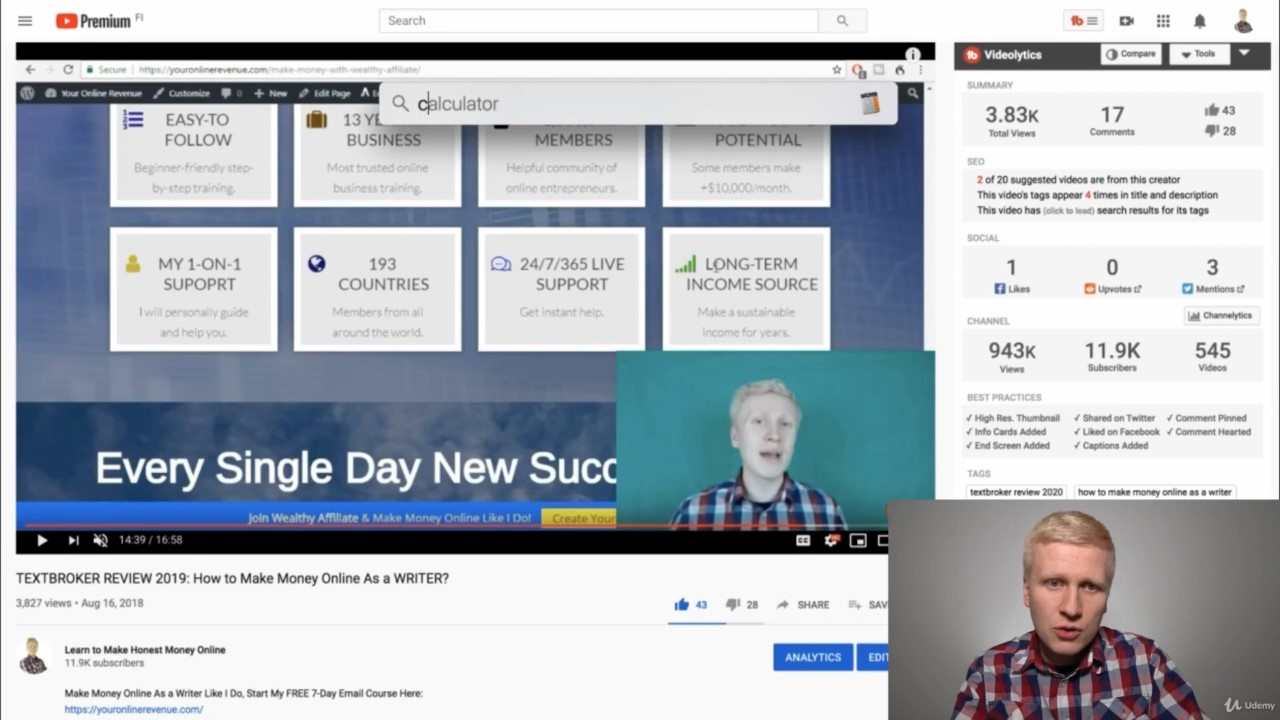Screen dimensions: 1280x720
Task: Open New in WordPress admin bar
Action: pyautogui.click(x=271, y=93)
